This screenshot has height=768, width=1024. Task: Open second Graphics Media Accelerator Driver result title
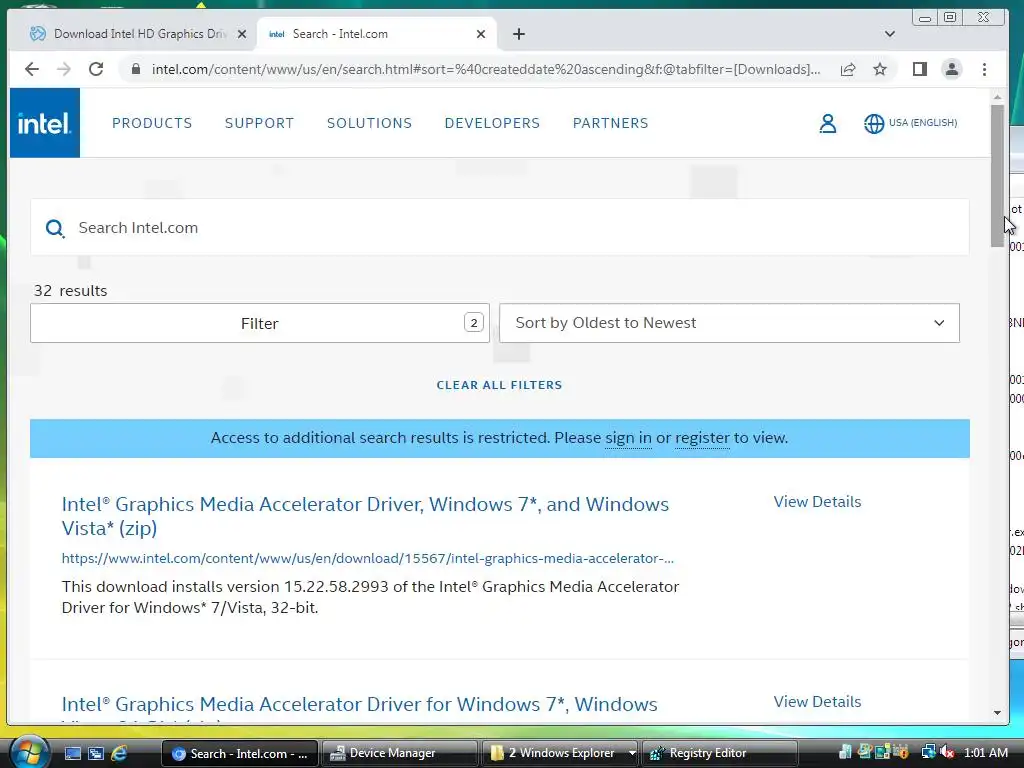point(359,705)
